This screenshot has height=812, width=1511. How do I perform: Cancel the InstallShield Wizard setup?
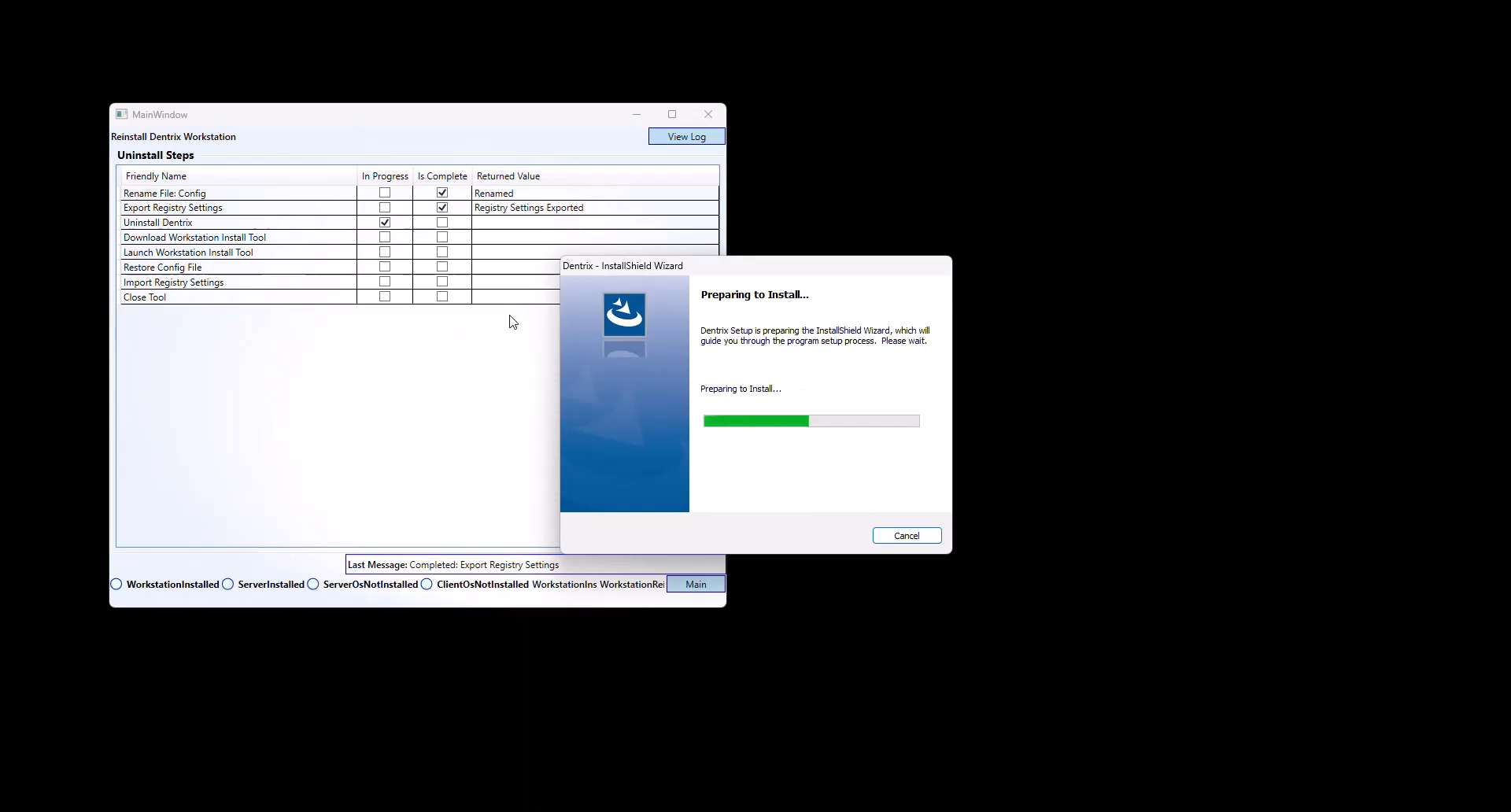(907, 536)
